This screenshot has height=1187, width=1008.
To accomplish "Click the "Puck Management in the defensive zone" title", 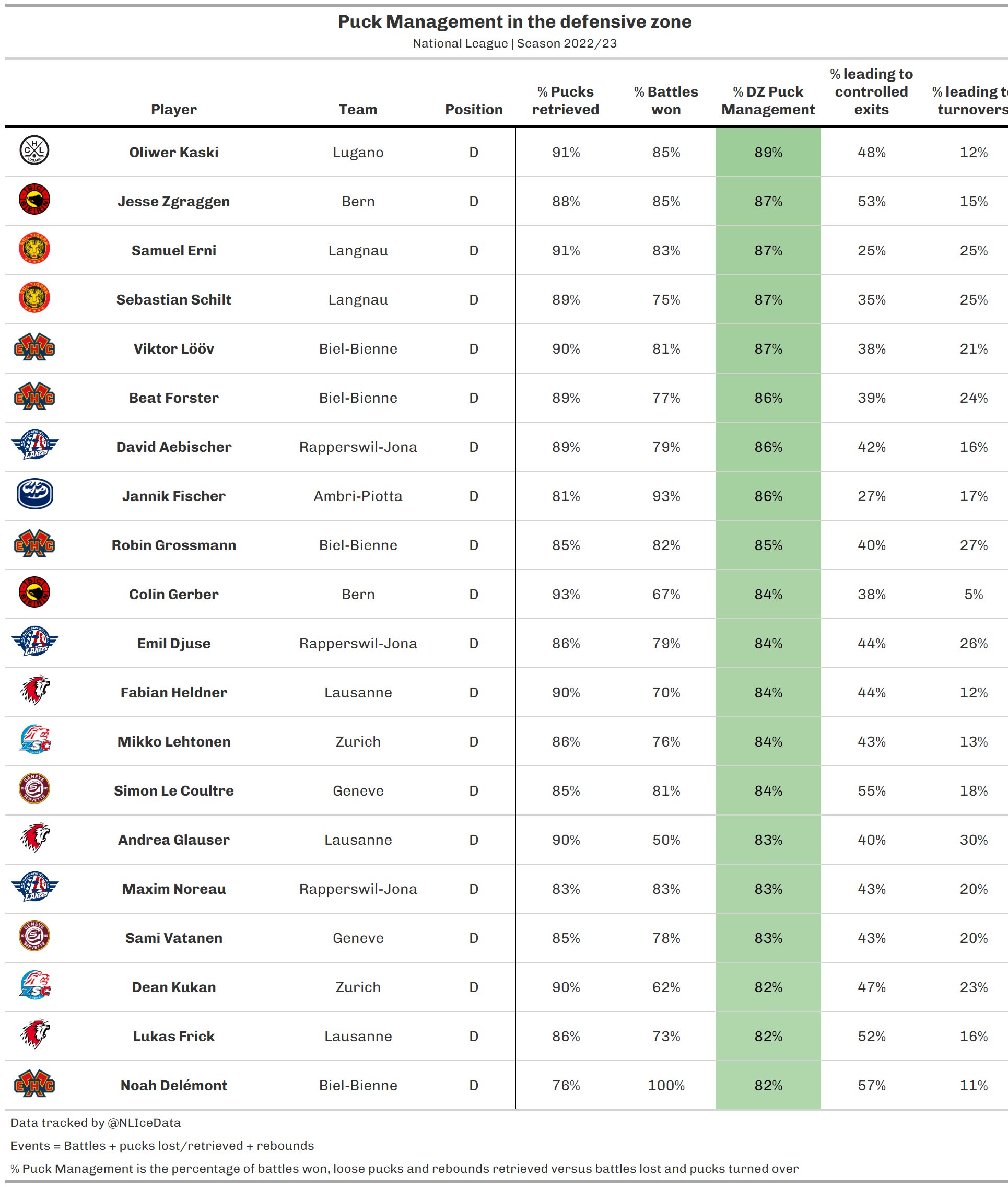I will tap(514, 22).
